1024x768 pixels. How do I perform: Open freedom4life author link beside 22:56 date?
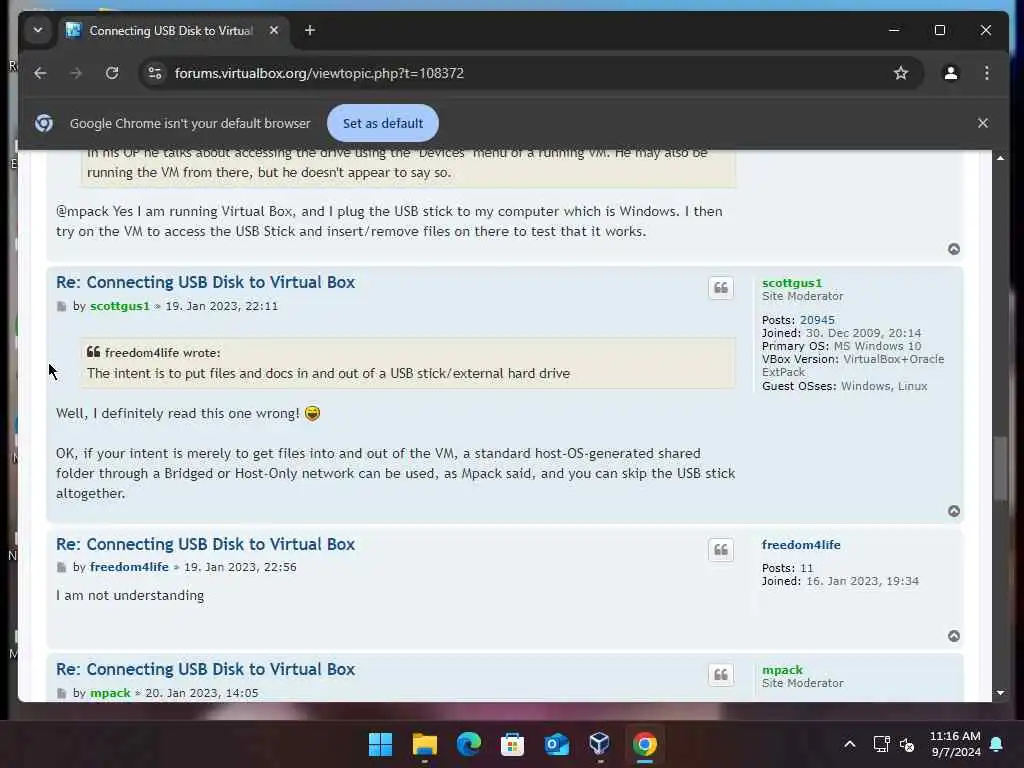[x=129, y=567]
